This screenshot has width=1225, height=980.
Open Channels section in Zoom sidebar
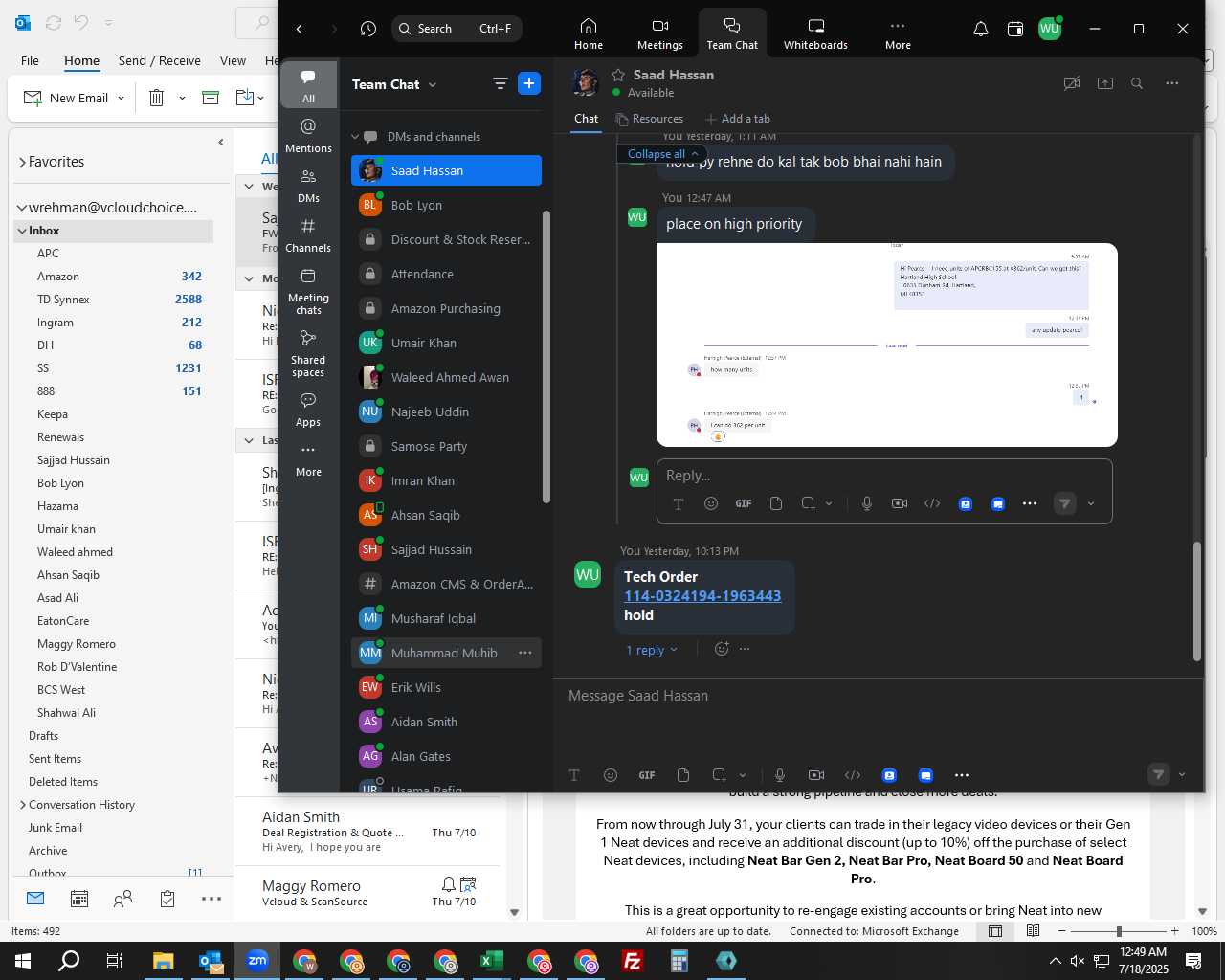point(308,235)
